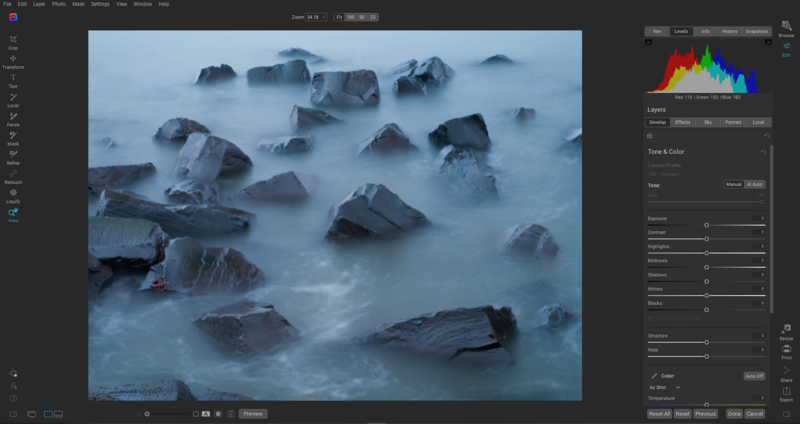Open the Sky tab

(x=708, y=122)
